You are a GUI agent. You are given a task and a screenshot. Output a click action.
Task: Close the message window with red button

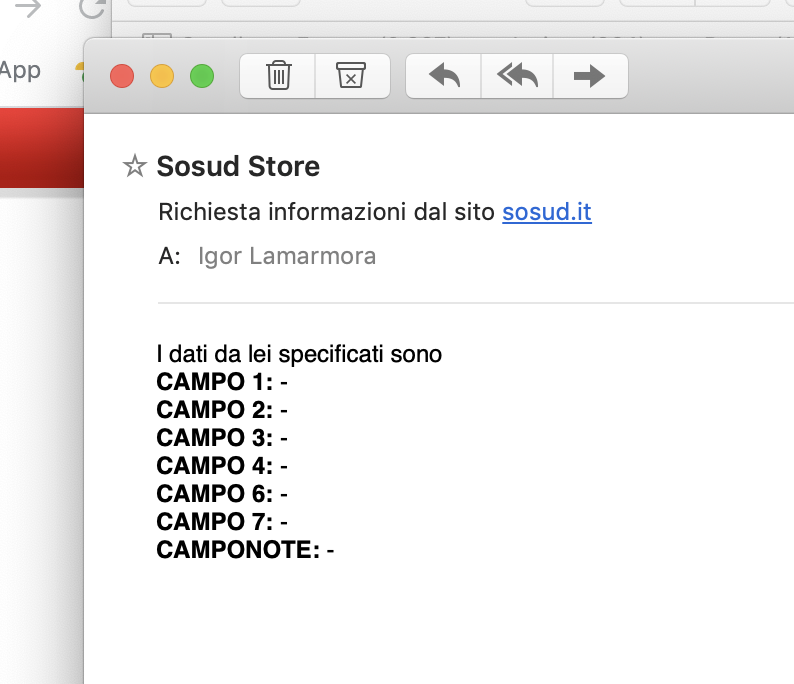(x=122, y=76)
